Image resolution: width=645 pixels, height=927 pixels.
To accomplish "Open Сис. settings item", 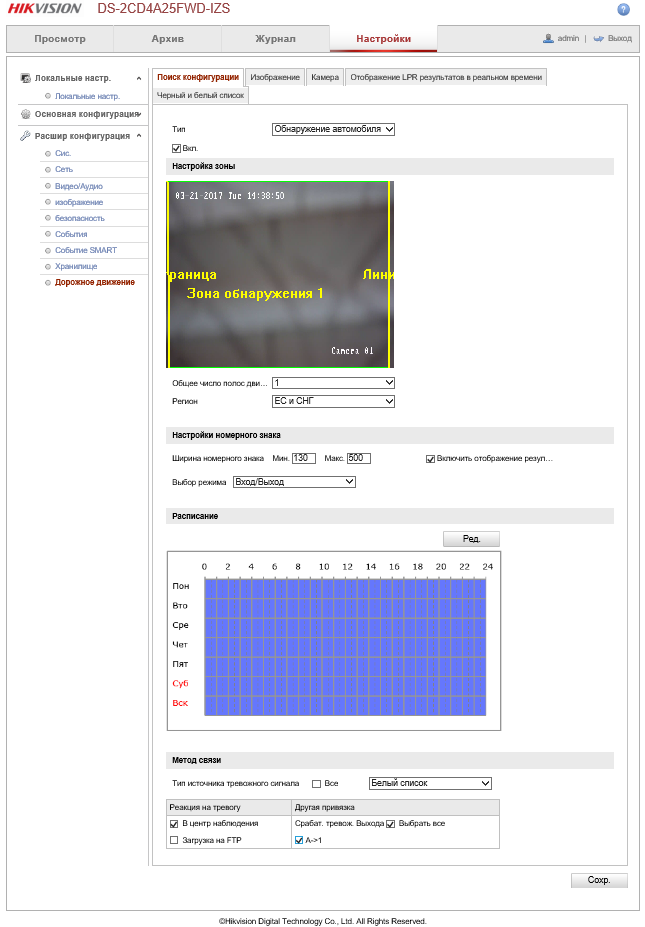I will (63, 153).
